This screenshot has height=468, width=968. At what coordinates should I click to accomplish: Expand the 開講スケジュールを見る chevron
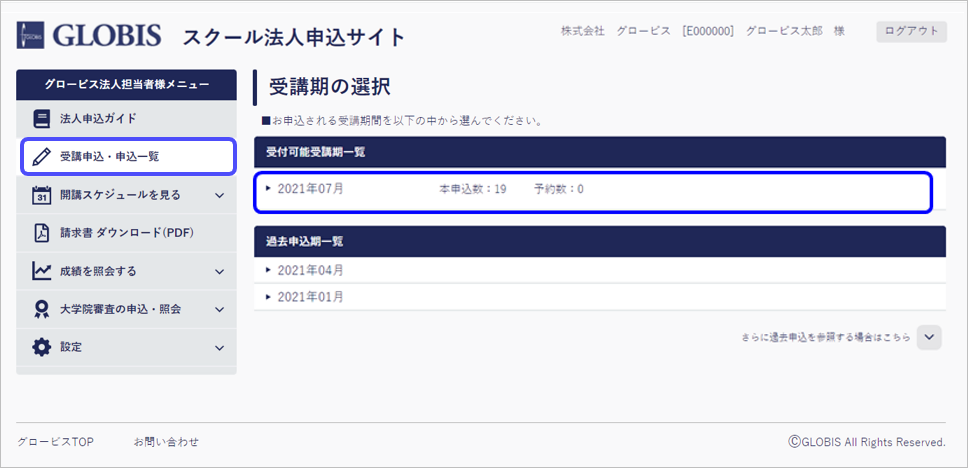point(219,196)
